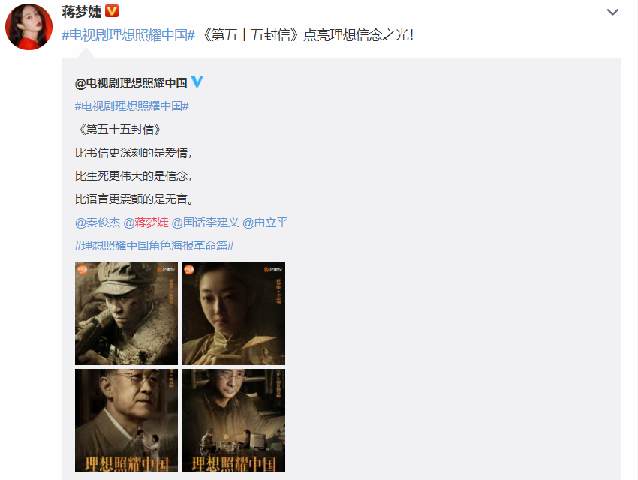View elderly man with glasses poster
The width and height of the screenshot is (638, 480).
coord(127,421)
